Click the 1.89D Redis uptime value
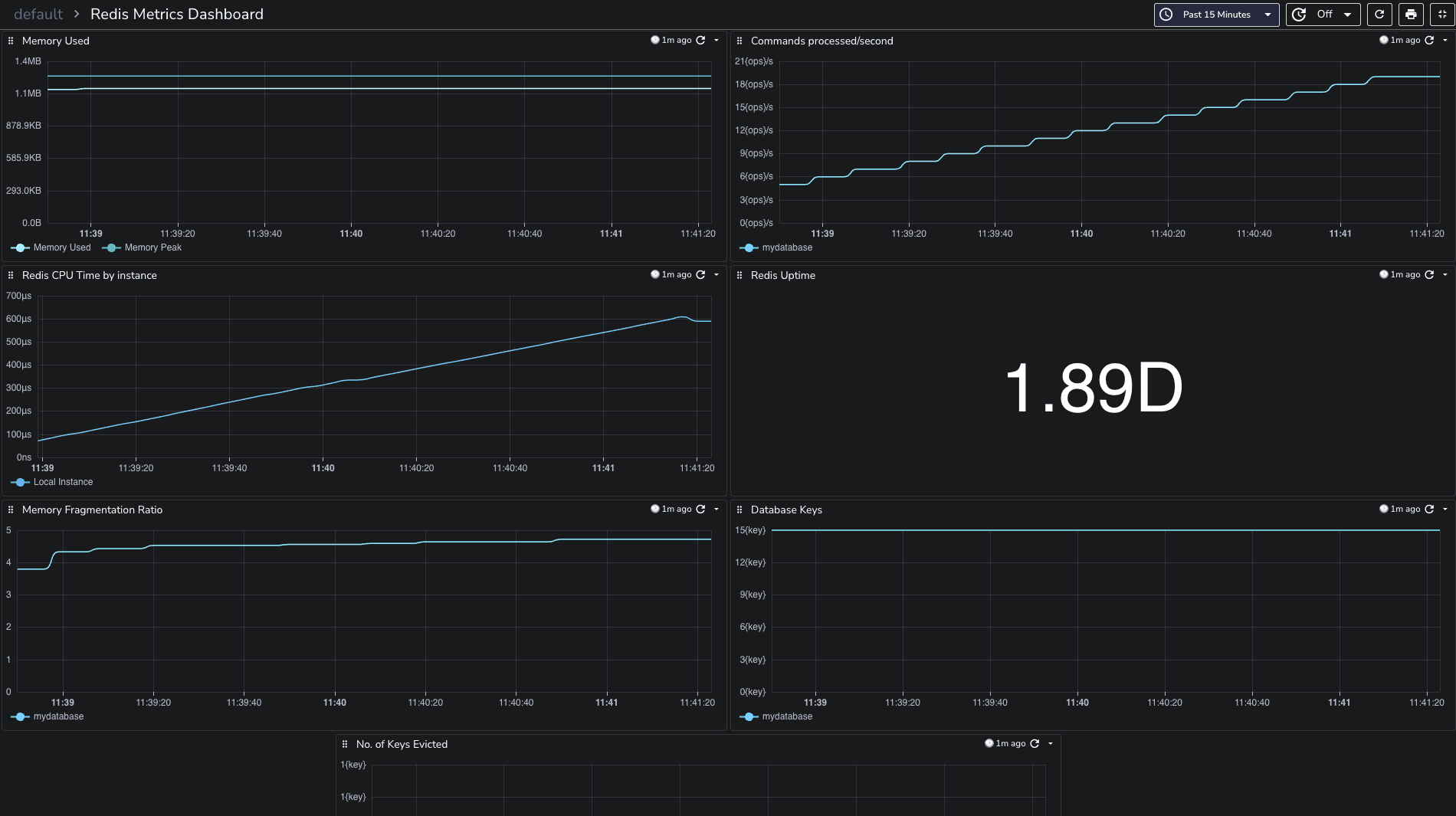Image resolution: width=1456 pixels, height=816 pixels. click(x=1094, y=389)
